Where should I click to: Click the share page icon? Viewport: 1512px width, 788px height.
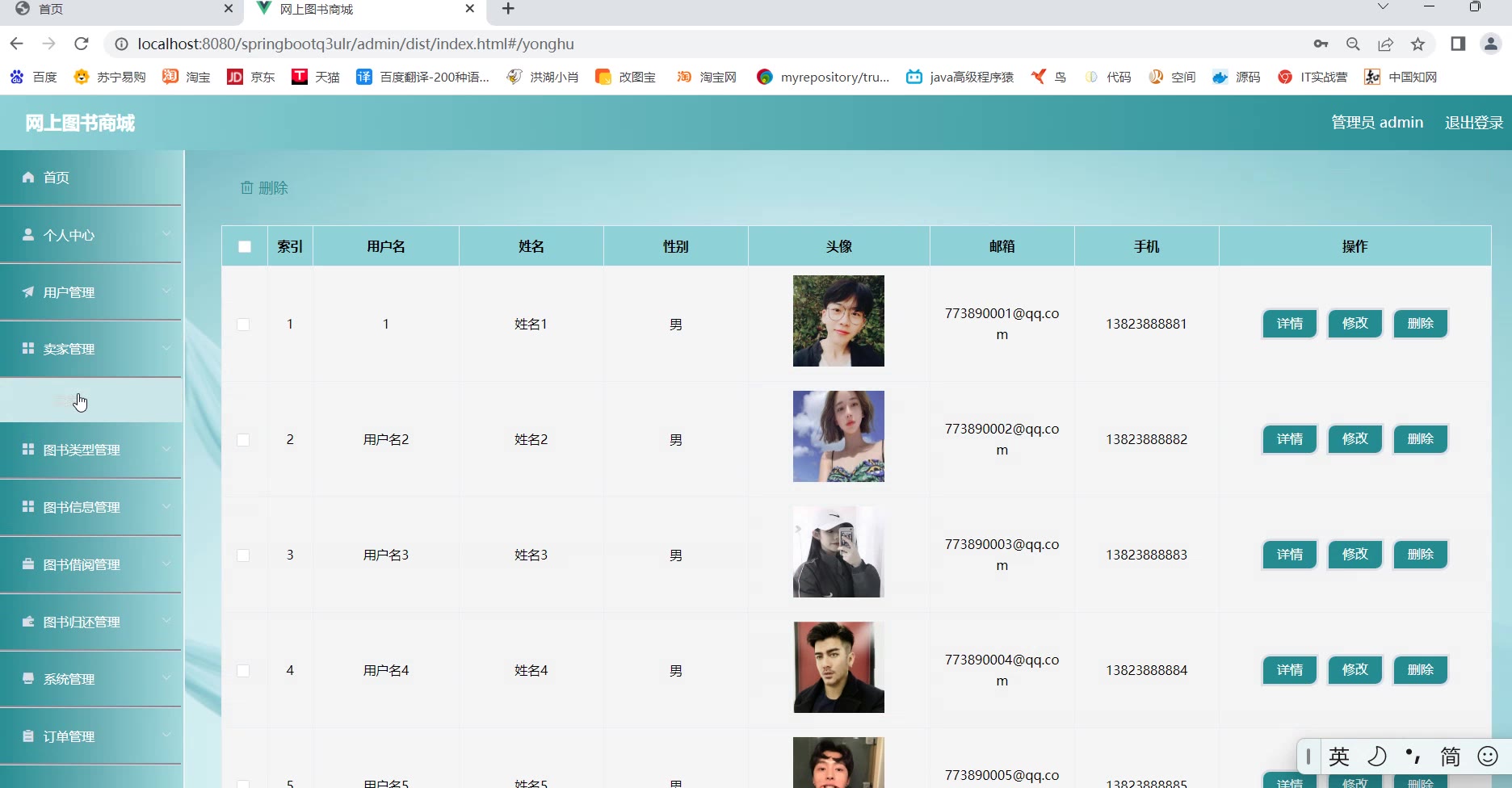click(x=1385, y=44)
